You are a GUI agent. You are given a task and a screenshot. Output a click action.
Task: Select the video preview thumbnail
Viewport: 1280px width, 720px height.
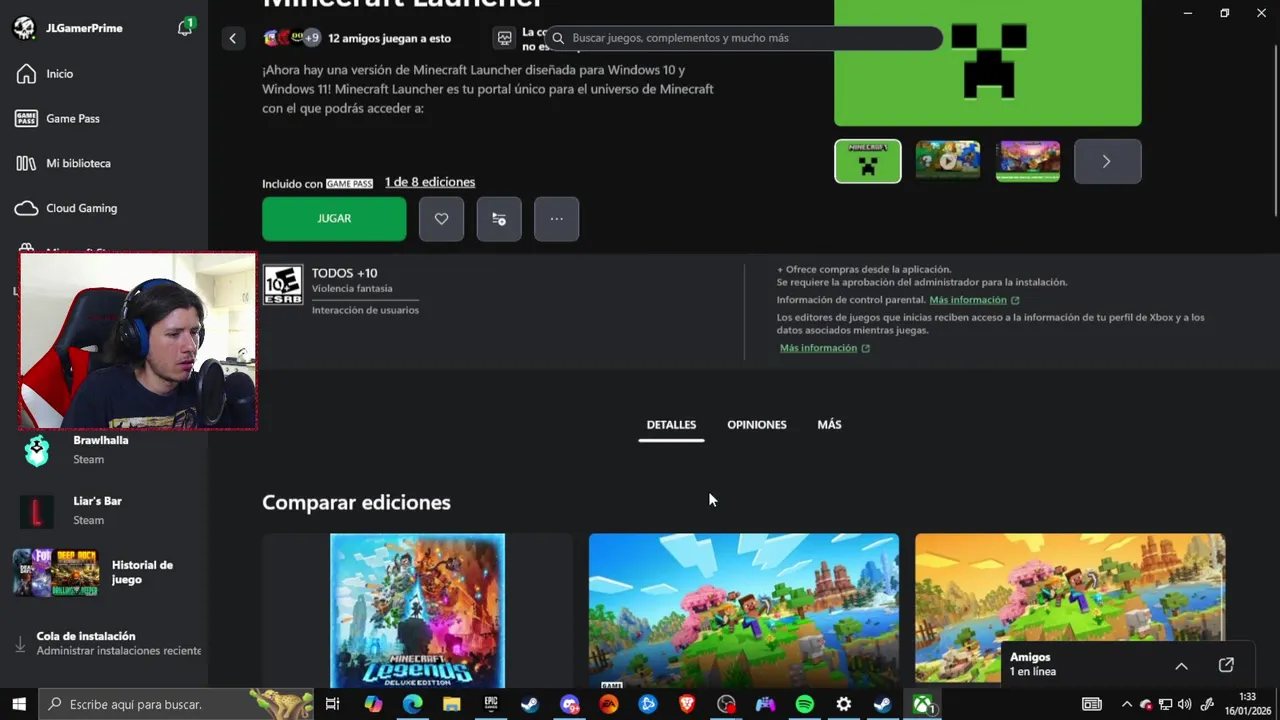(x=948, y=161)
